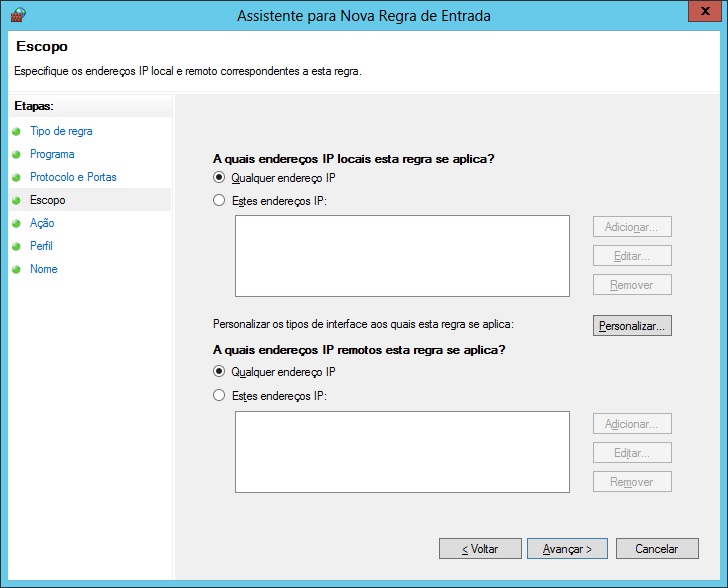Select remote 'Estes endereços IP' radio option
Image resolution: width=728 pixels, height=588 pixels.
(x=220, y=395)
